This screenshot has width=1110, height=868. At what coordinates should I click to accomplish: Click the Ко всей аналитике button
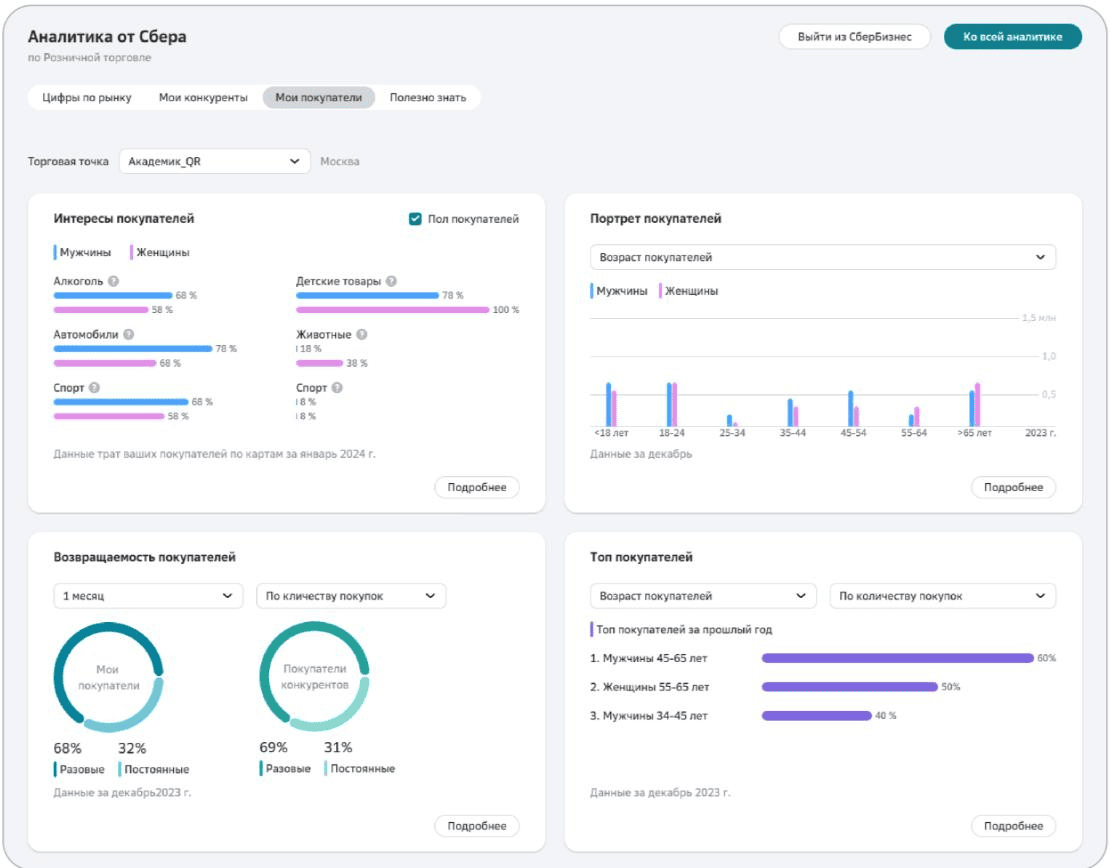(x=1012, y=37)
